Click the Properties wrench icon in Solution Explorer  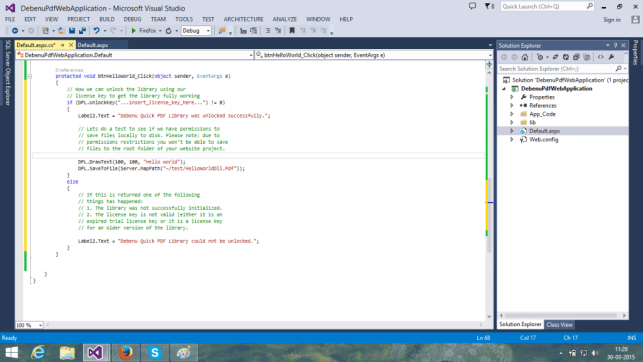[x=611, y=57]
